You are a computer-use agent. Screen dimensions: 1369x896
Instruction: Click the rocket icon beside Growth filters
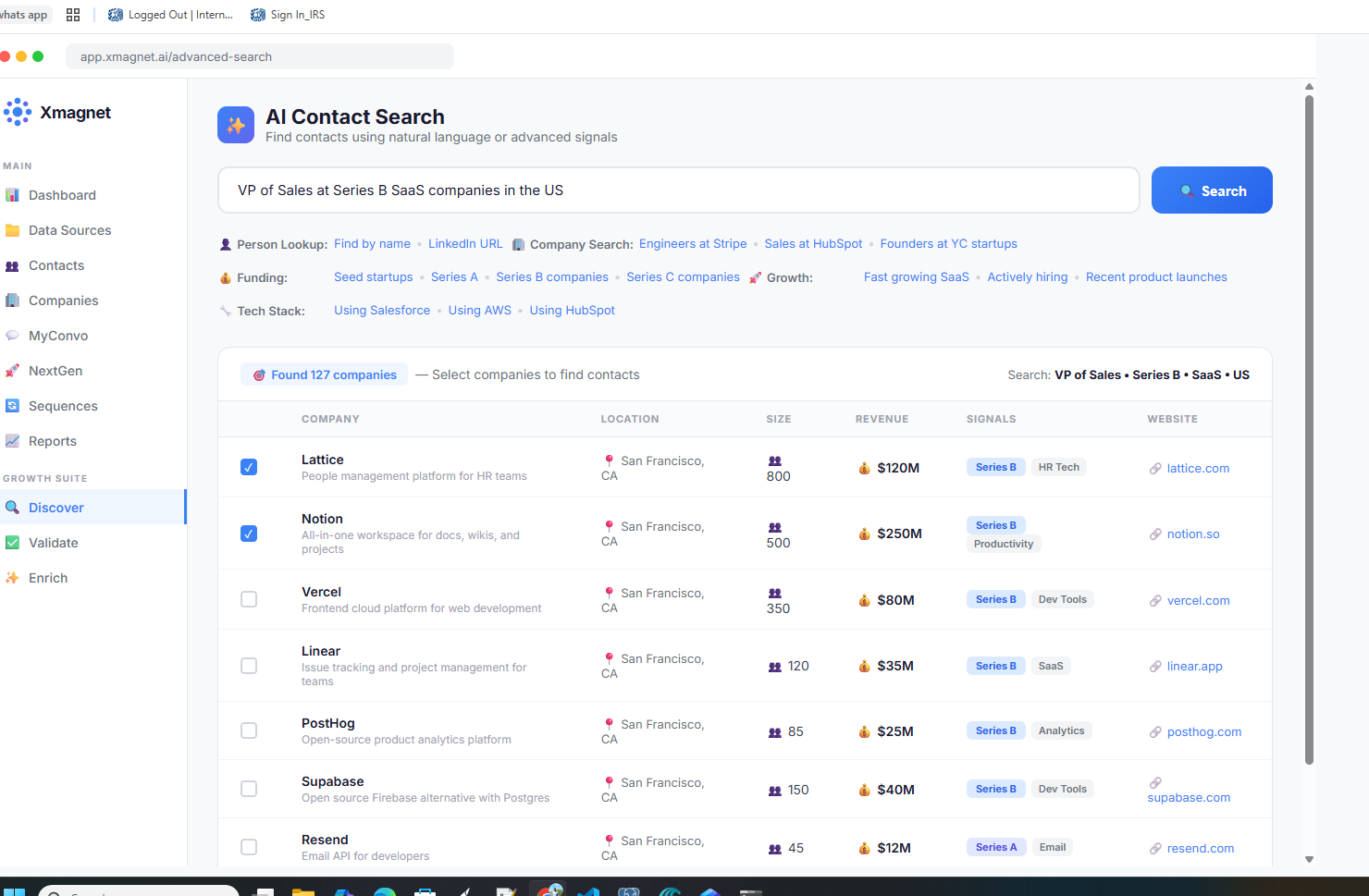pos(755,276)
